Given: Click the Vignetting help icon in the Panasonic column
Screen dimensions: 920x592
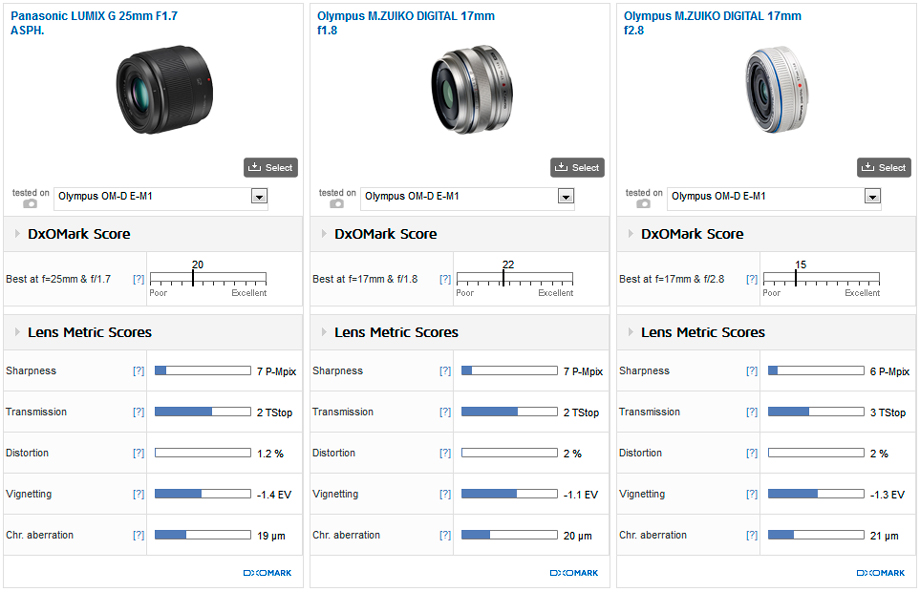Looking at the screenshot, I should coord(138,494).
